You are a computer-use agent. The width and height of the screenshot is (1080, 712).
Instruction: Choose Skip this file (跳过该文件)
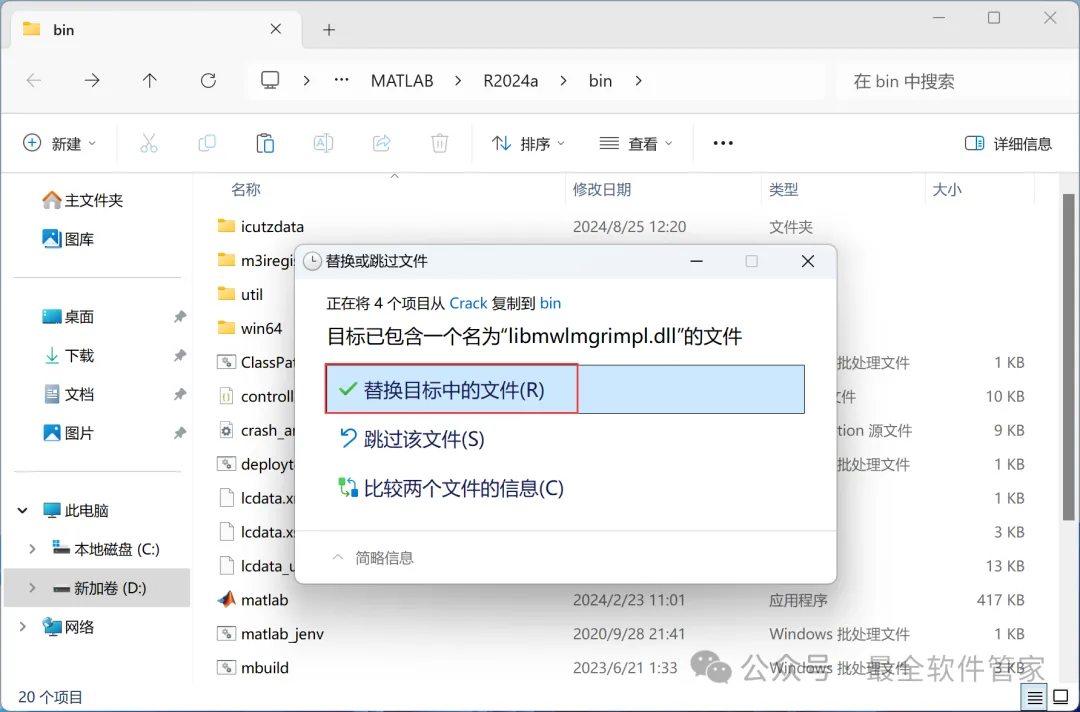411,439
